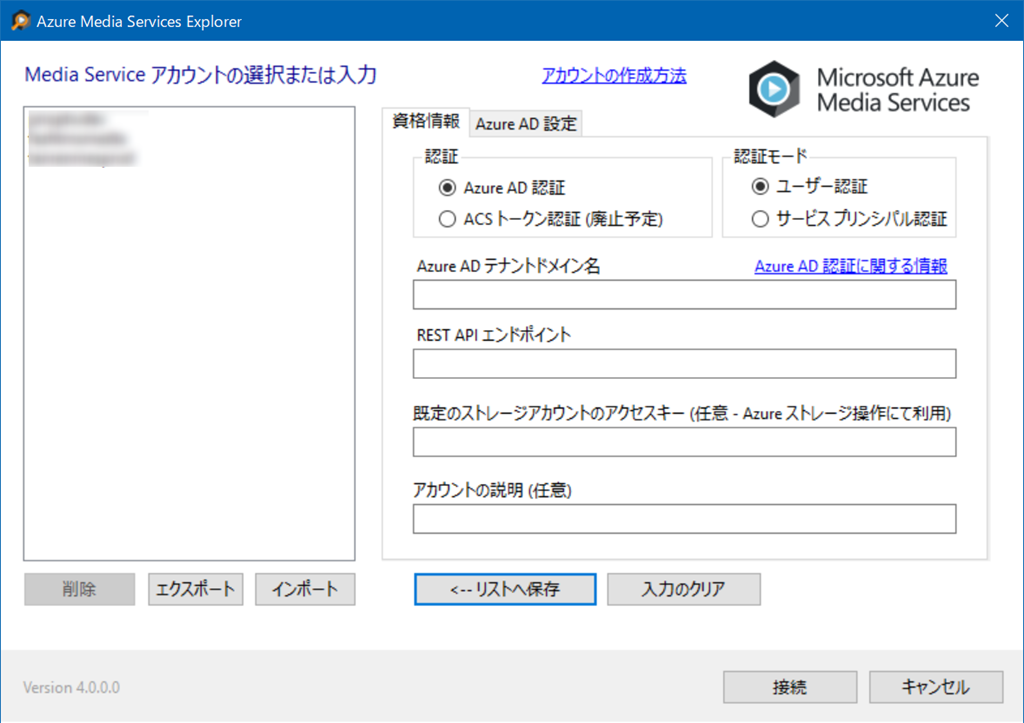Click the エクスポート button
1024x723 pixels.
click(x=195, y=589)
